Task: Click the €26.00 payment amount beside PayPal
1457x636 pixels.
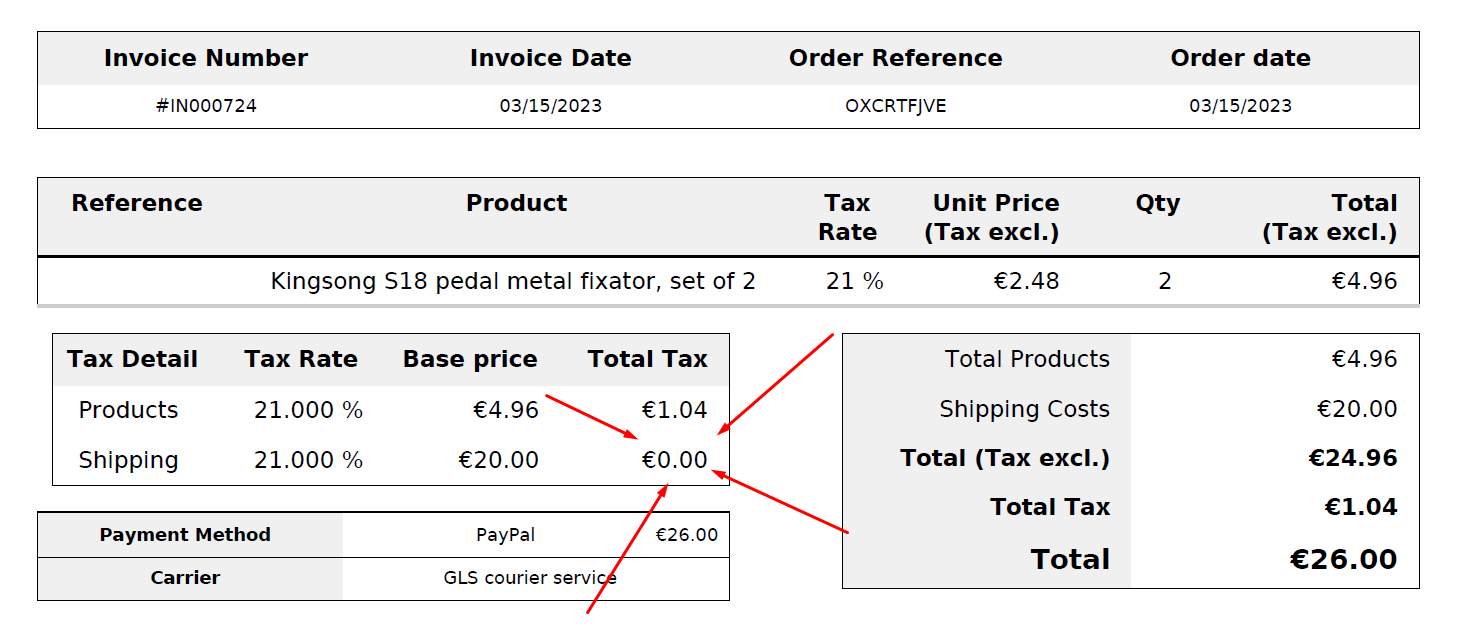Action: click(686, 535)
